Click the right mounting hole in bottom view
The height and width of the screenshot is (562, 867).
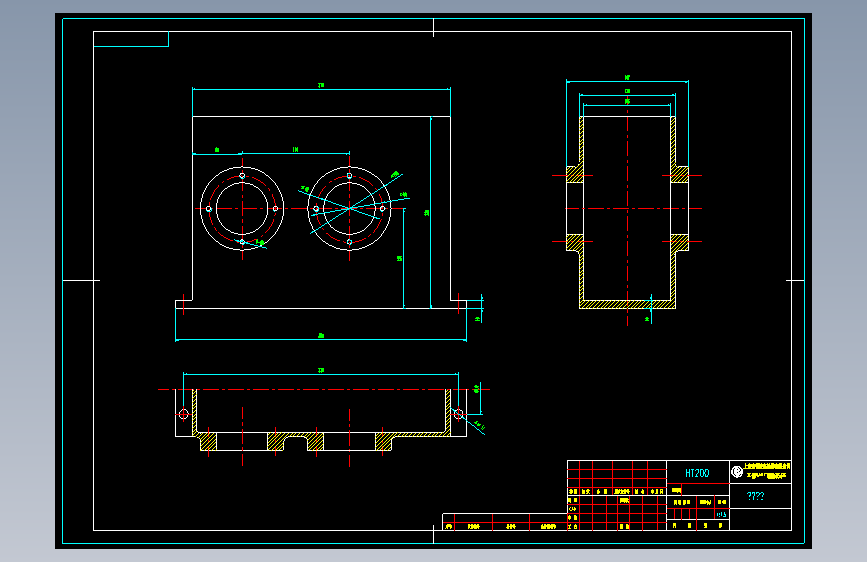[x=458, y=414]
